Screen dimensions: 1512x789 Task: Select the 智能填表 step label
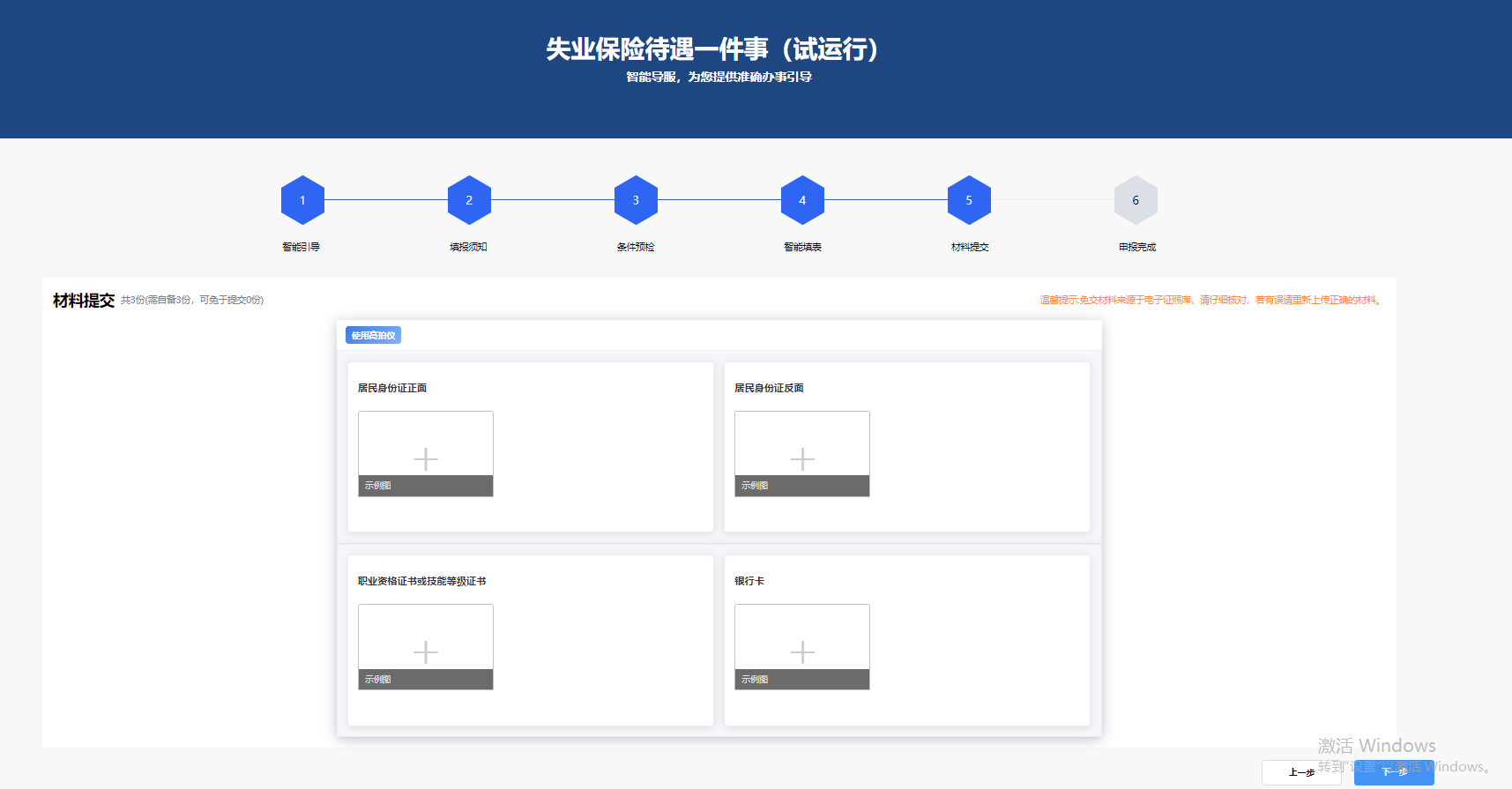click(802, 247)
